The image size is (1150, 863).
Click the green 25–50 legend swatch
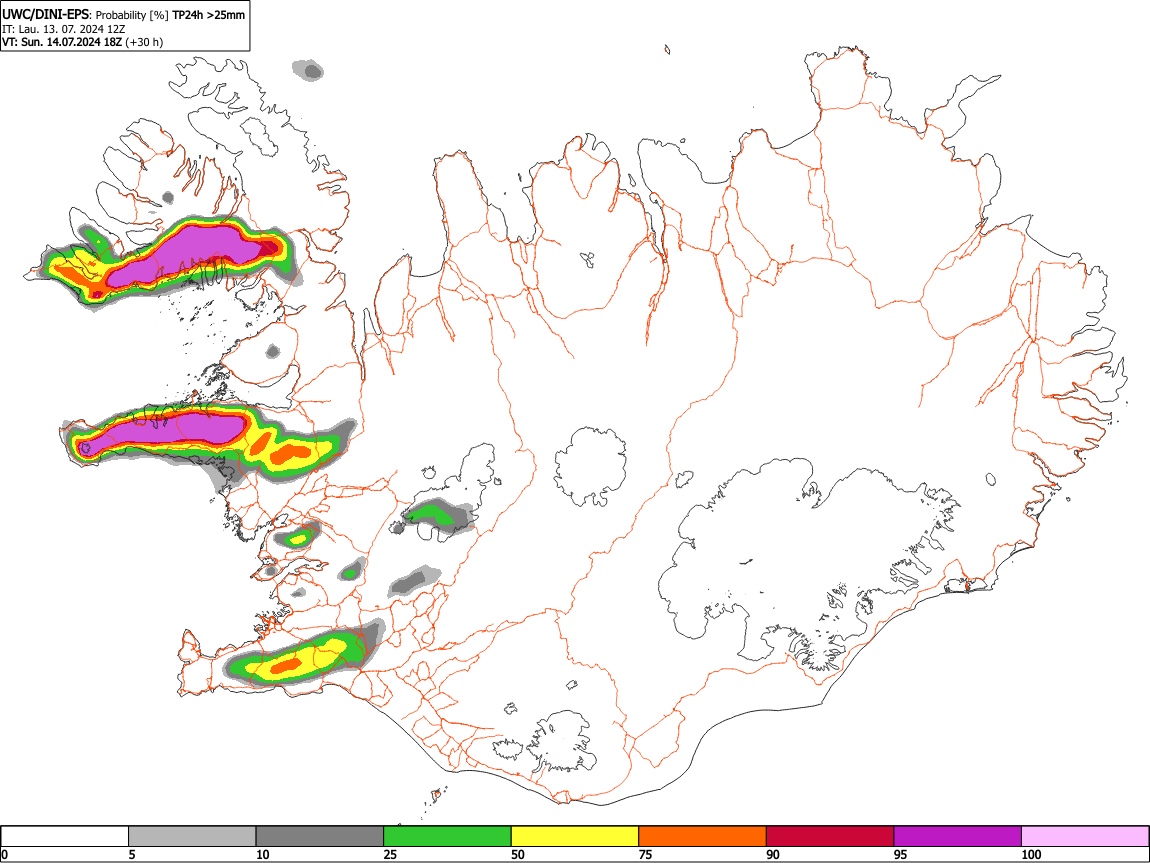447,837
